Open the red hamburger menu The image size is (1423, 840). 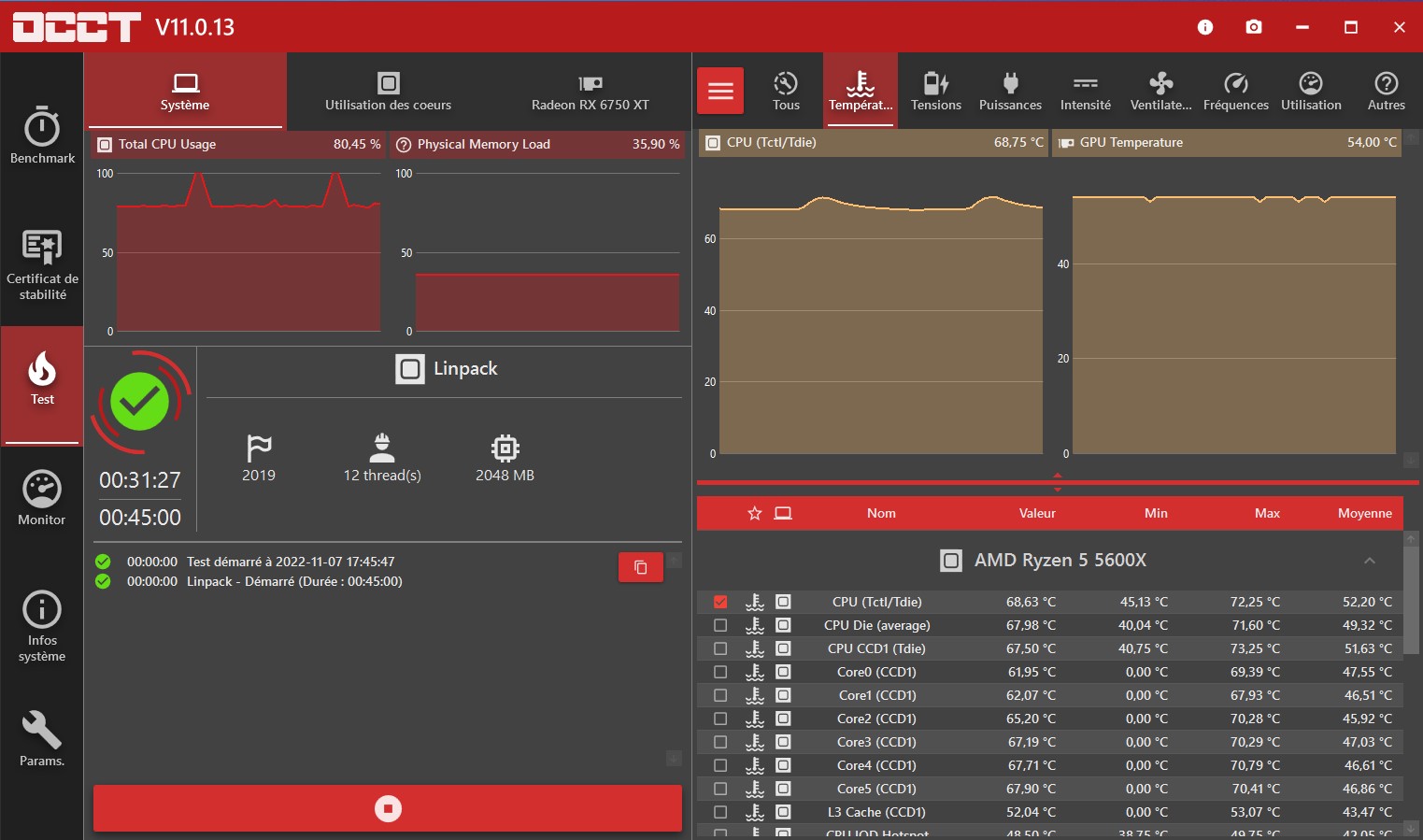[x=720, y=91]
